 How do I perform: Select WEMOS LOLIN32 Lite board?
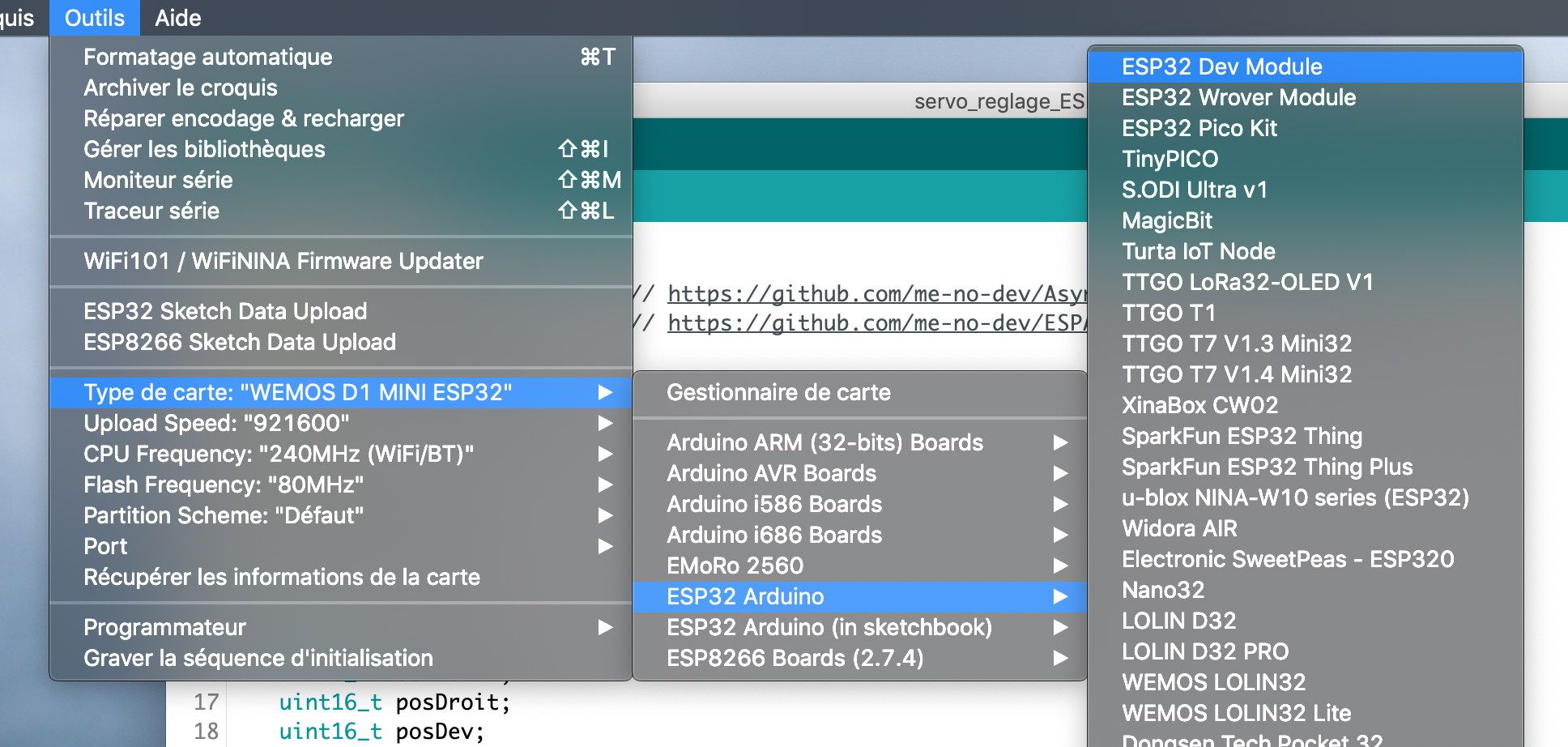click(1306, 713)
